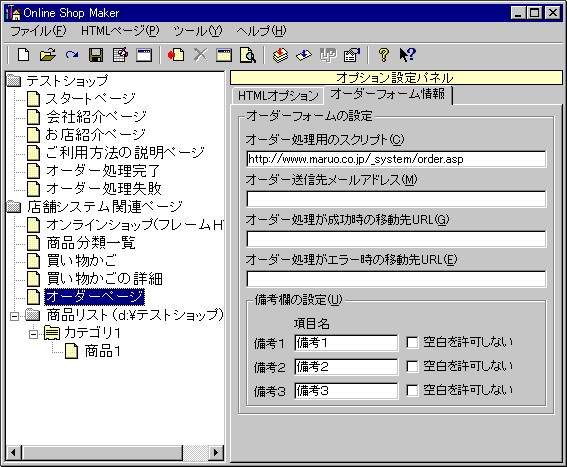Screen dimensions: 567x467
Task: Click the Open folder toolbar icon
Action: (x=48, y=55)
